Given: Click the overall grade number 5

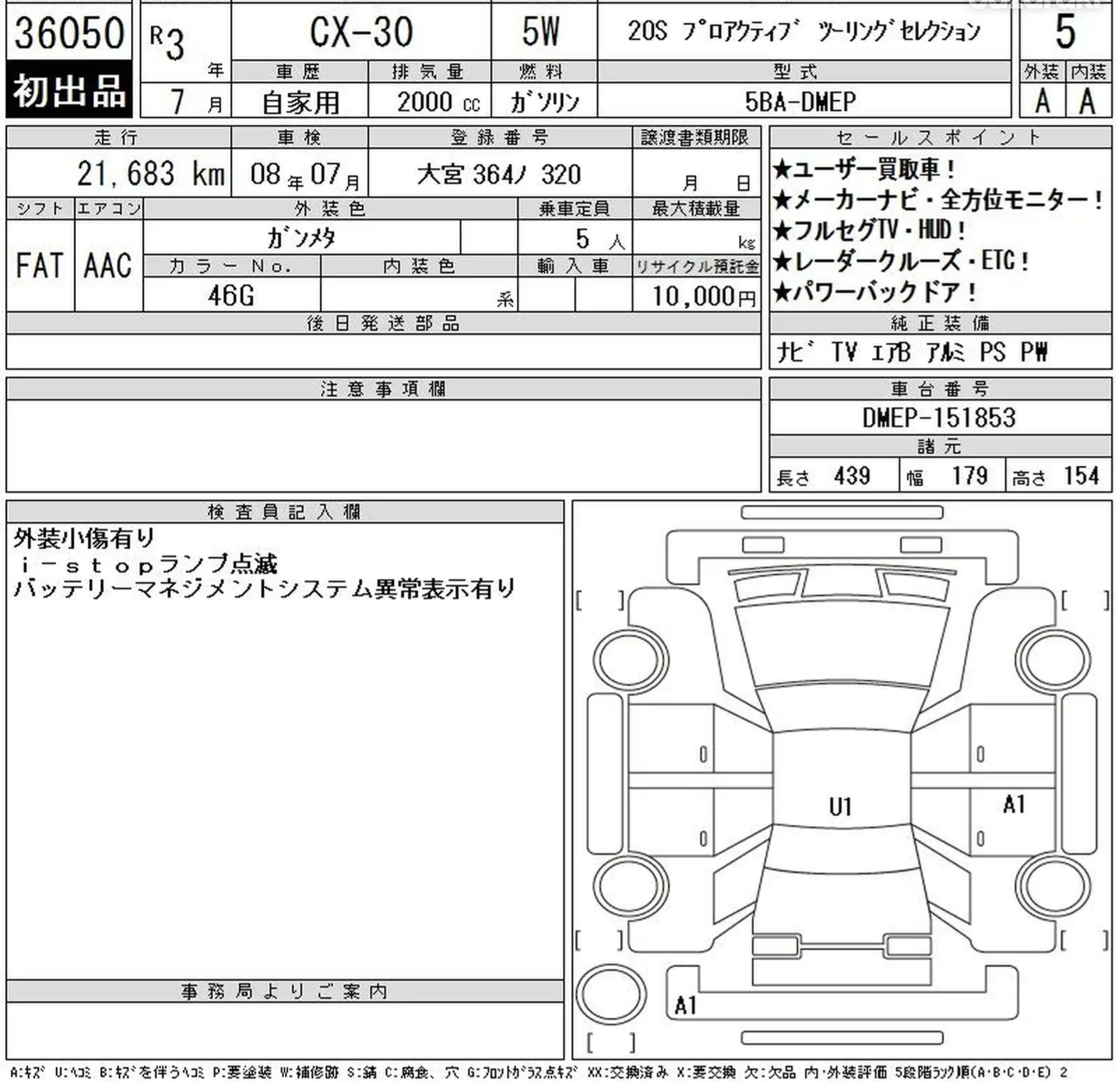Looking at the screenshot, I should (1064, 31).
